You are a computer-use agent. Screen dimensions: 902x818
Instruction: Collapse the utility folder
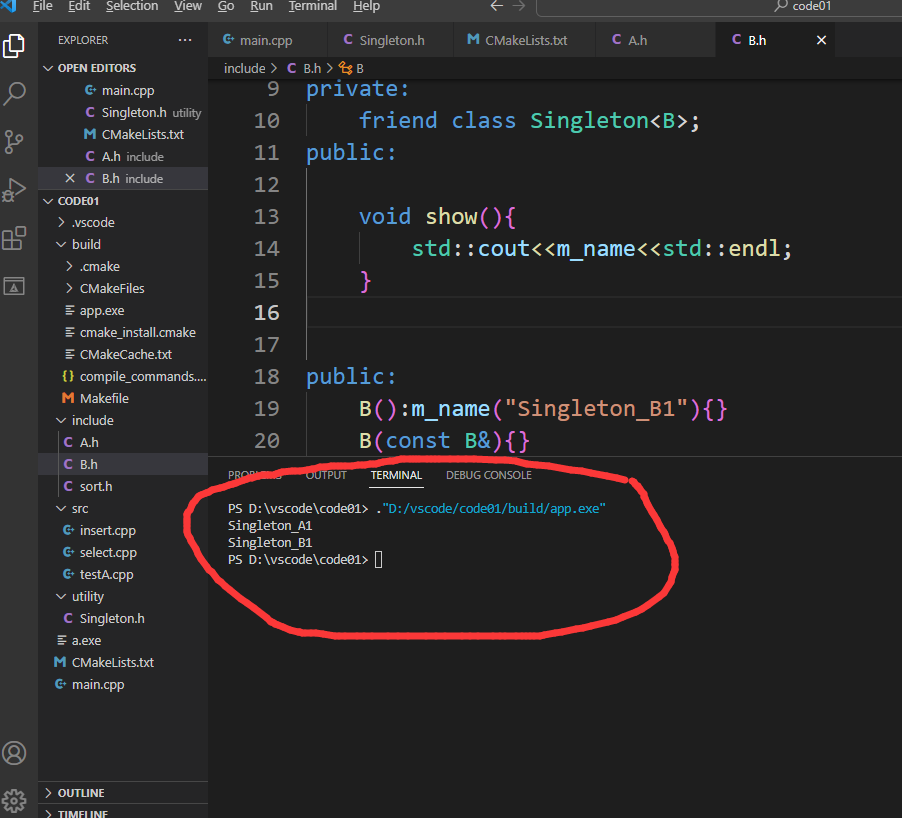pyautogui.click(x=123, y=597)
